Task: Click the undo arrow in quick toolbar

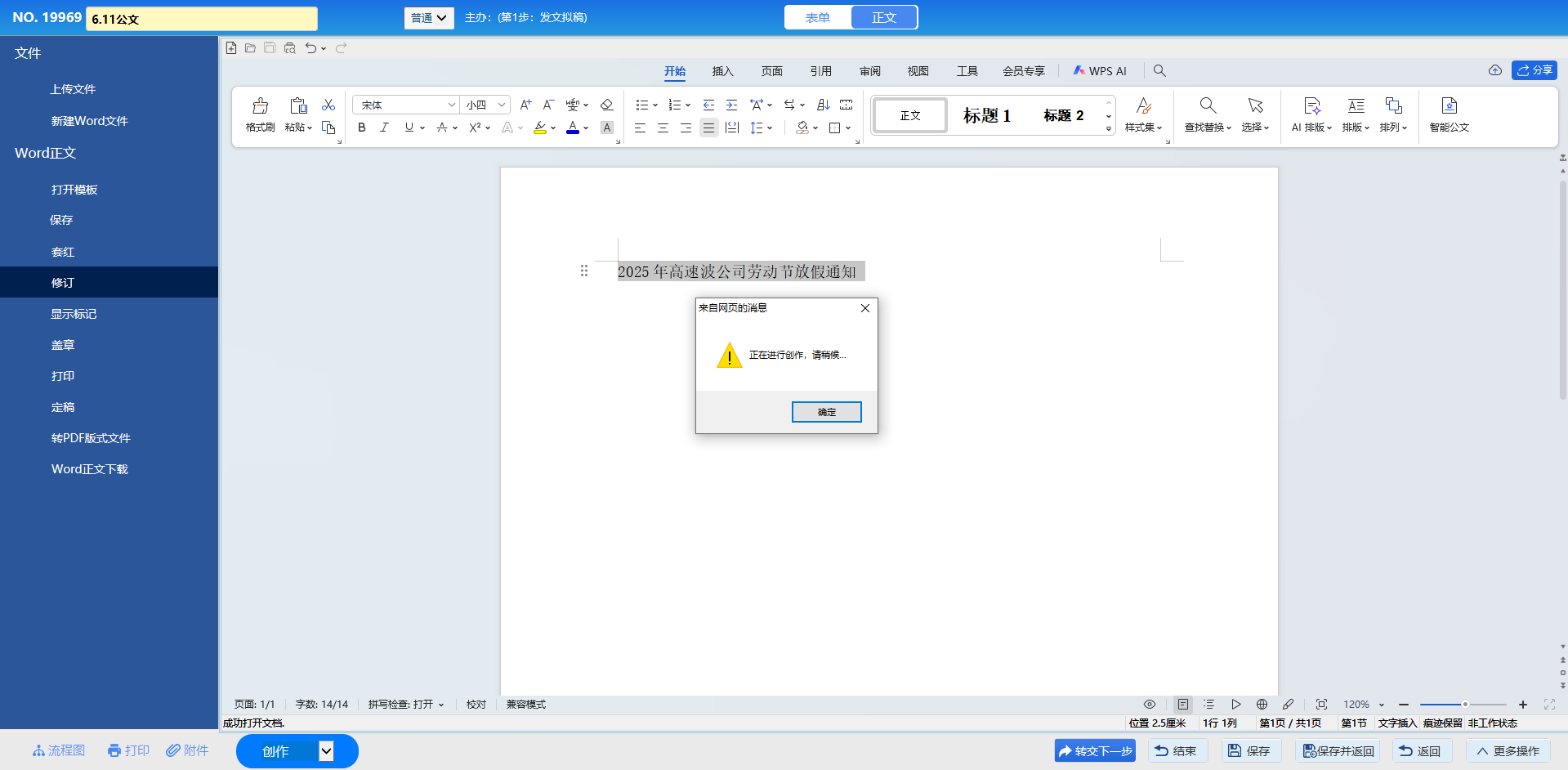Action: coord(310,48)
